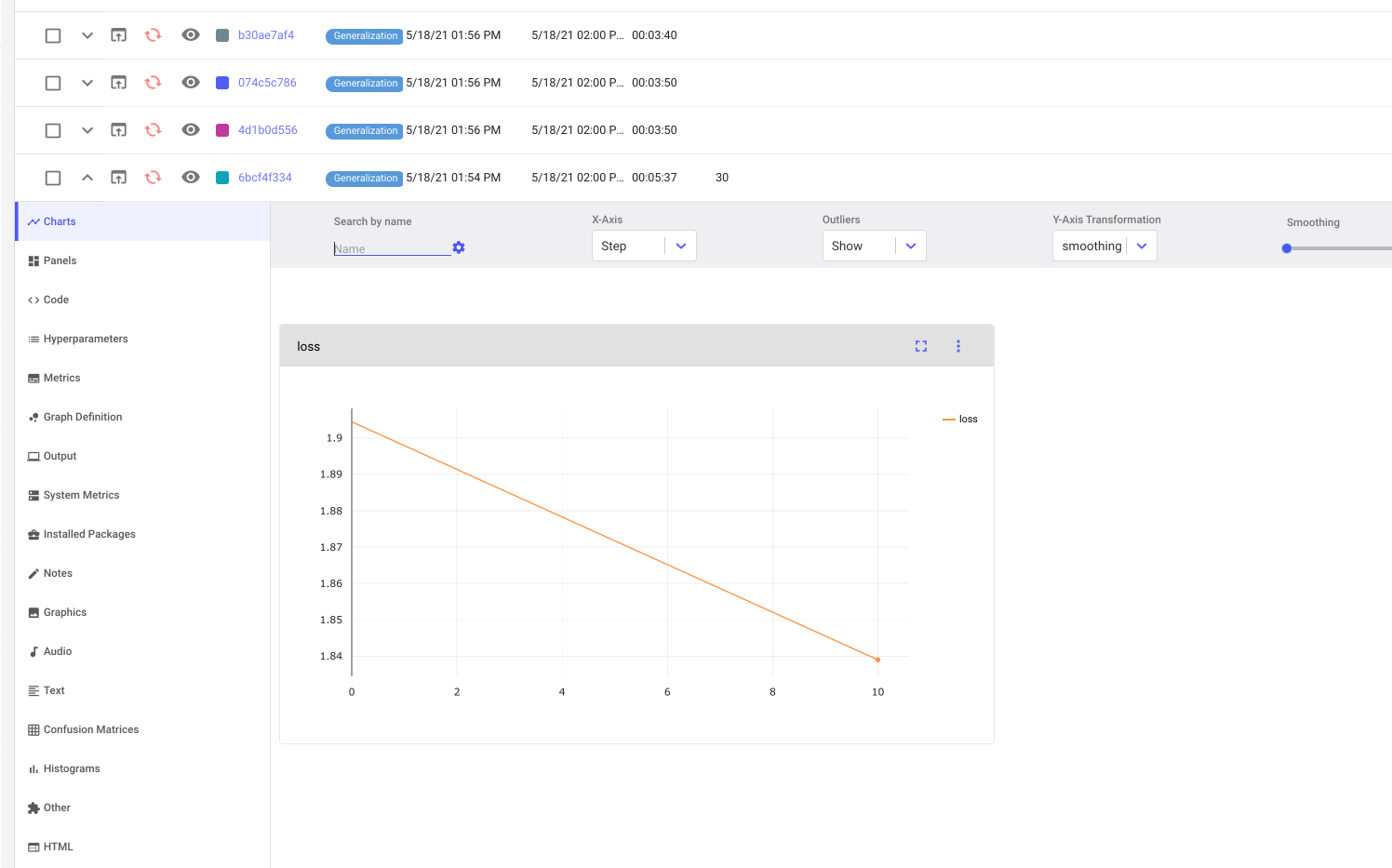Switch to the Graph Definition section
The image size is (1392, 868).
click(83, 416)
